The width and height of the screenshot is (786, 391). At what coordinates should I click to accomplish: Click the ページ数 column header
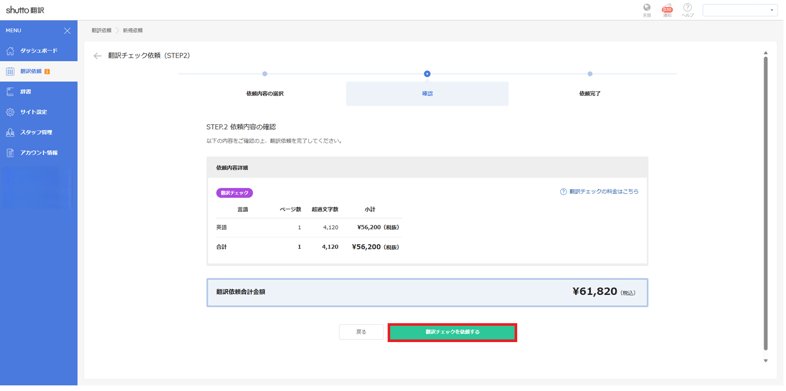point(290,209)
